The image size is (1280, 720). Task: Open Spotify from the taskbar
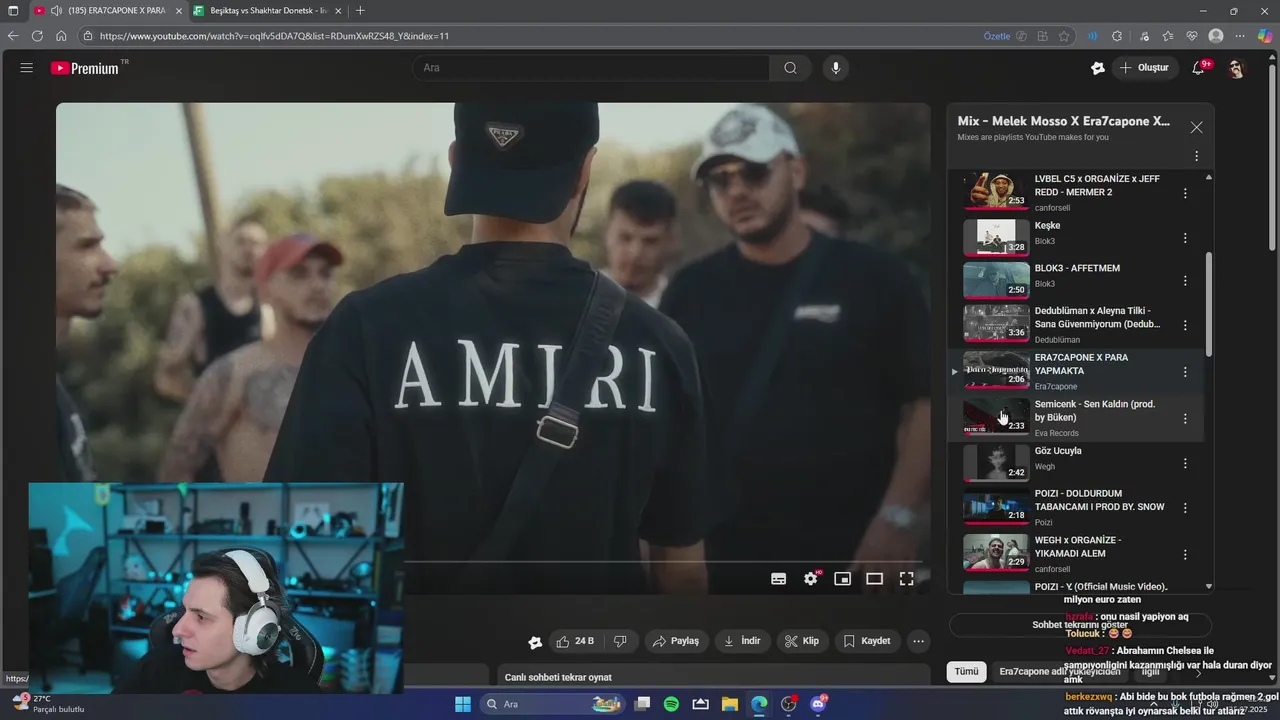click(x=671, y=704)
